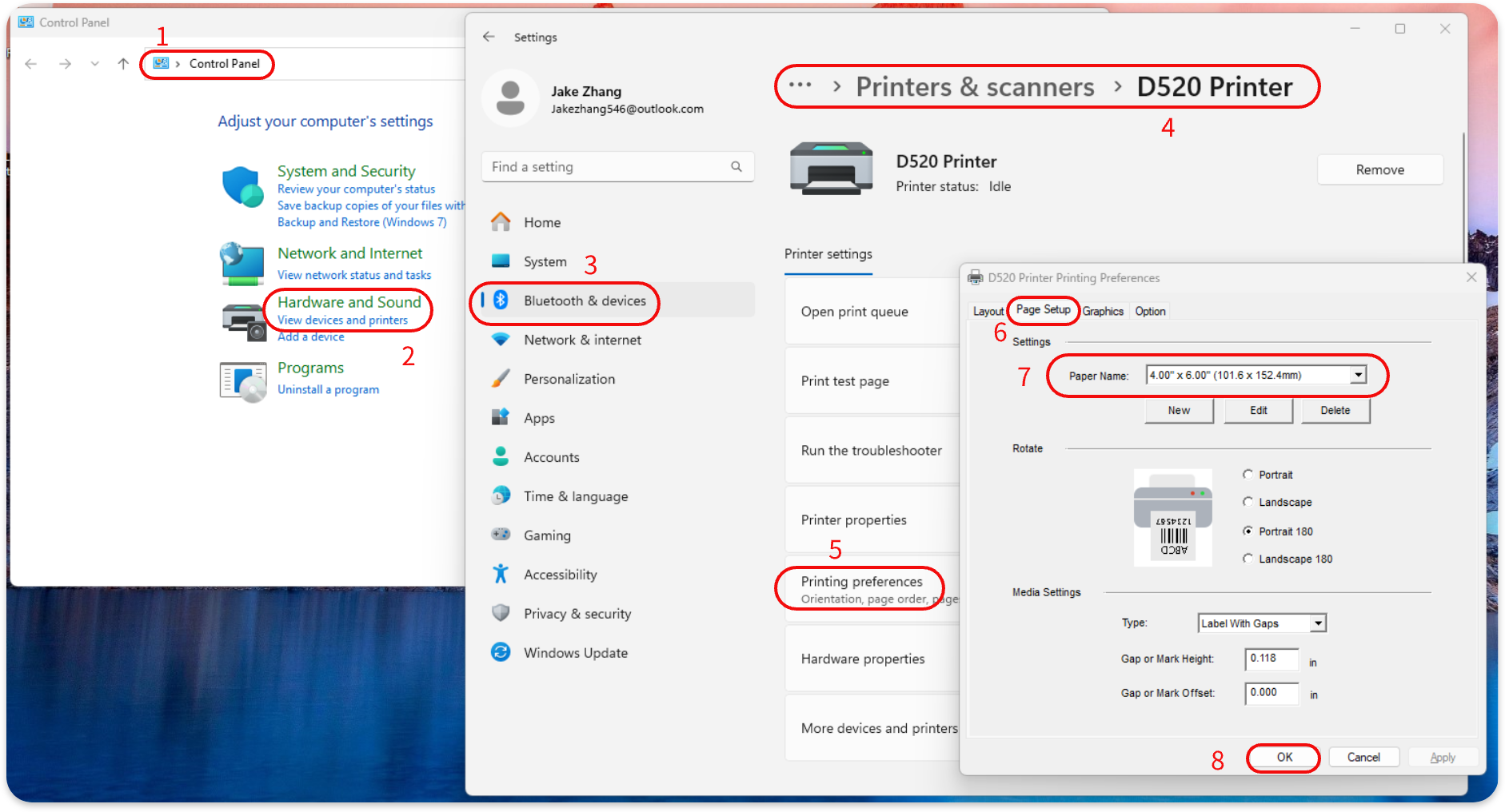Click the search magnifier icon in Settings
1505x812 pixels.
(737, 166)
